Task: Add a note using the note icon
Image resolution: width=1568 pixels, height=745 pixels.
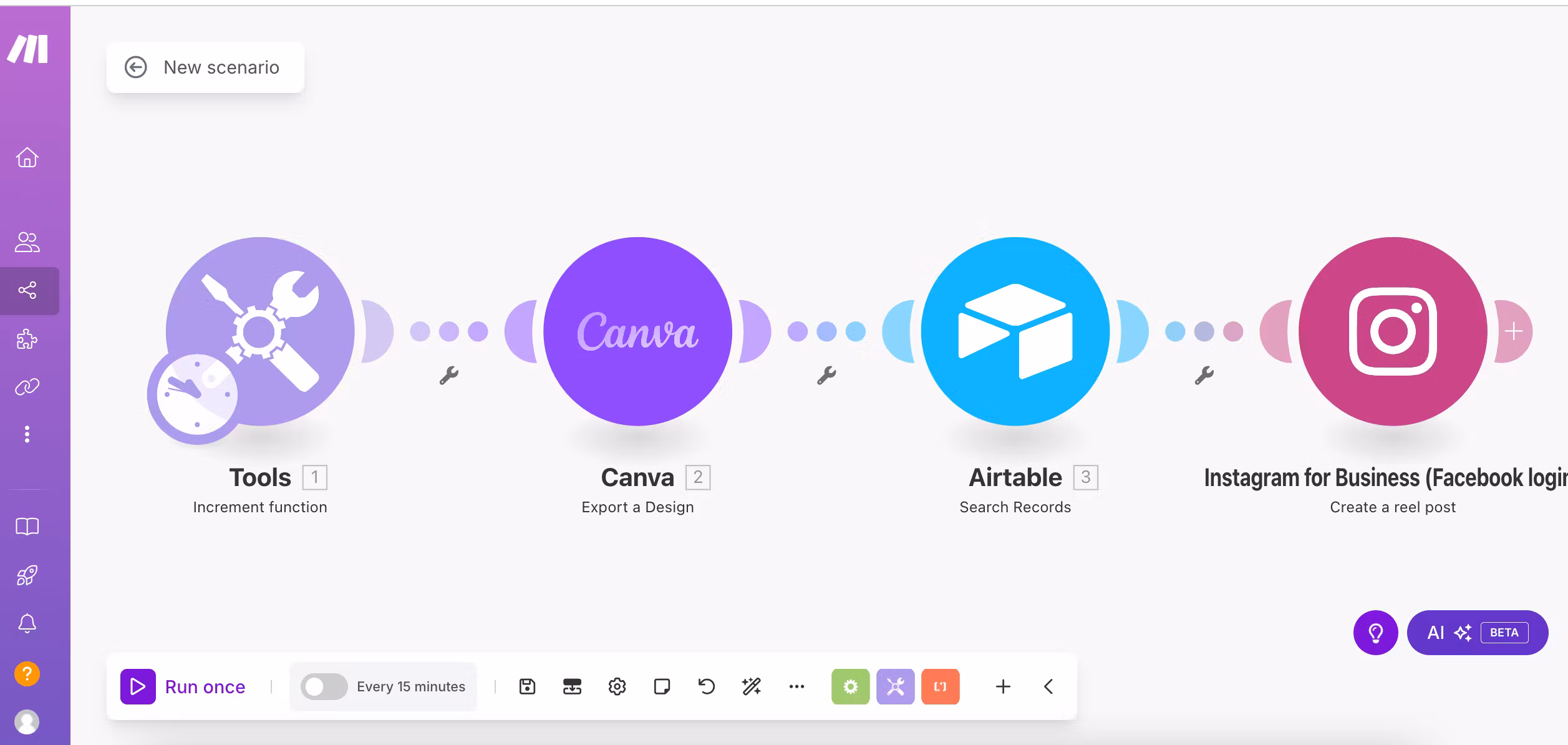Action: tap(662, 686)
